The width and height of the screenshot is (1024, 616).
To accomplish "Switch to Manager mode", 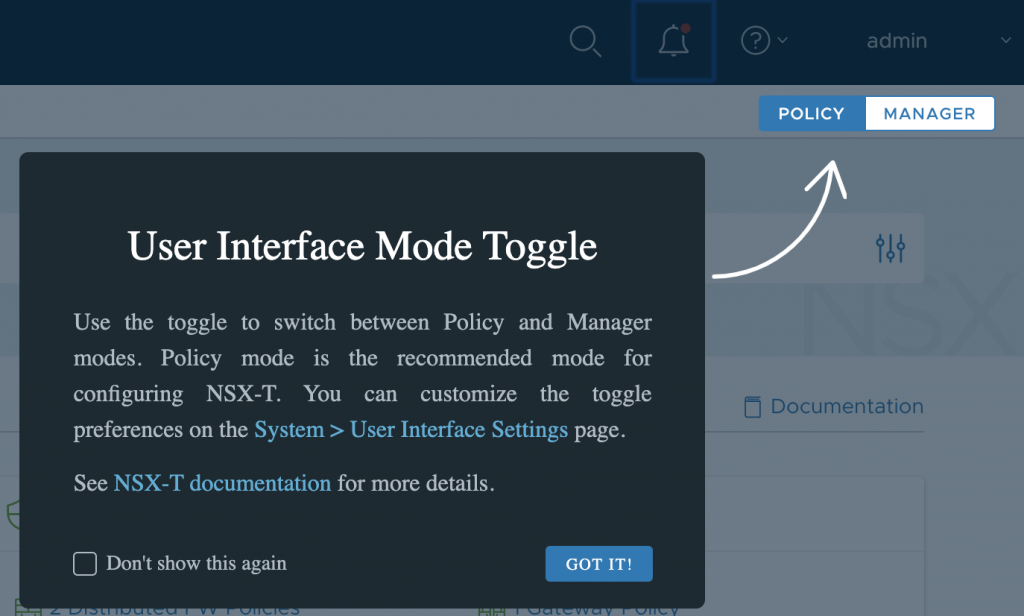I will 929,114.
